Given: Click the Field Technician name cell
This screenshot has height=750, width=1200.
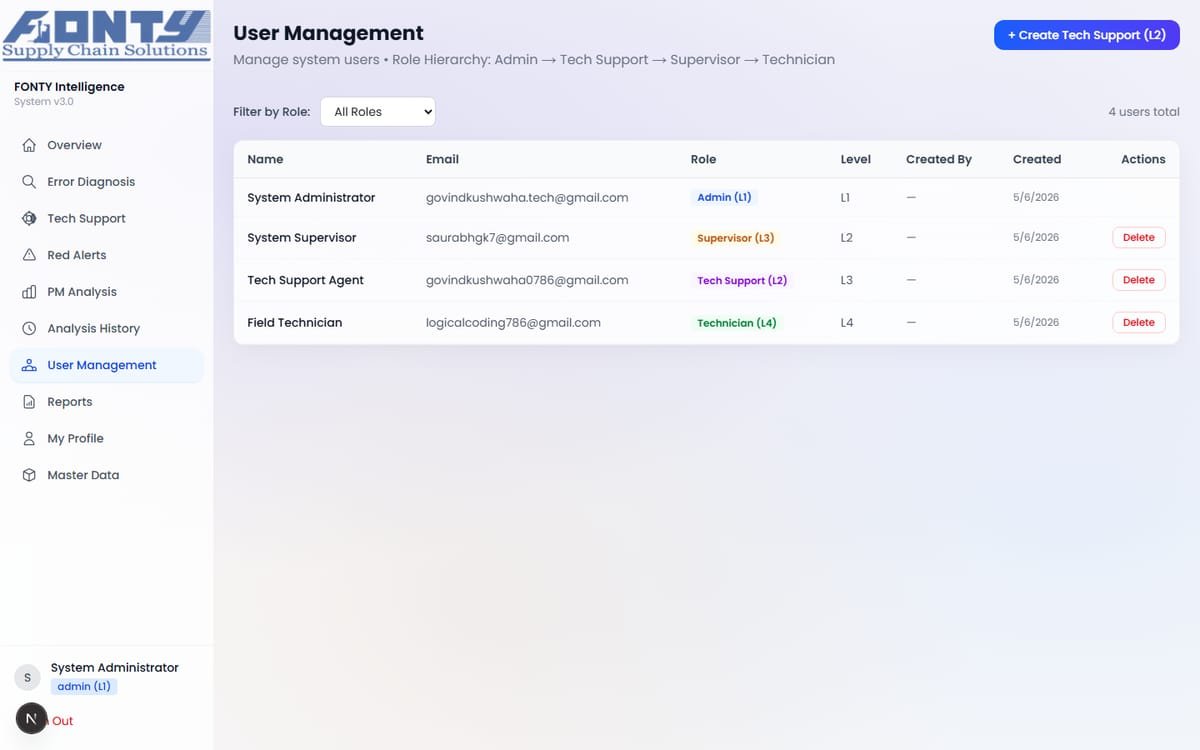Looking at the screenshot, I should pos(294,323).
